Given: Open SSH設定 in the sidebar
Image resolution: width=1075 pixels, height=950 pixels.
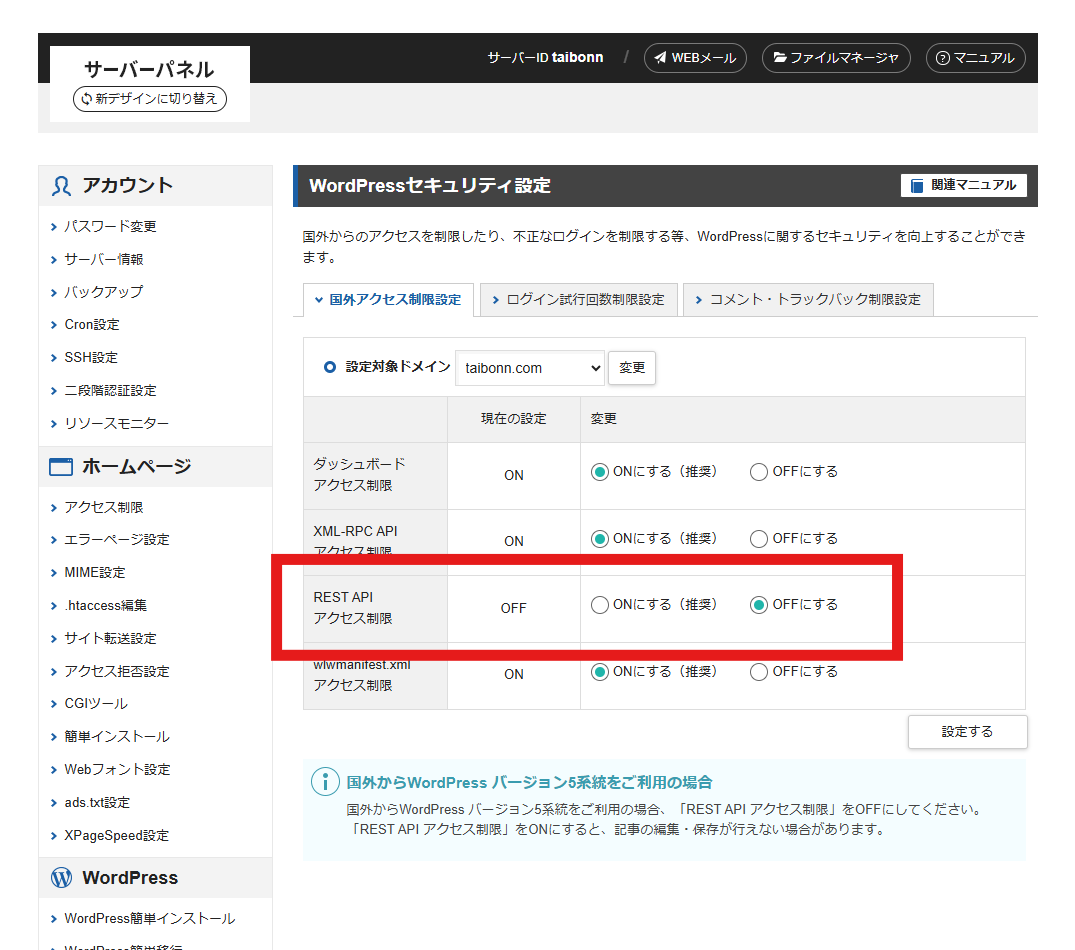Looking at the screenshot, I should tap(91, 358).
